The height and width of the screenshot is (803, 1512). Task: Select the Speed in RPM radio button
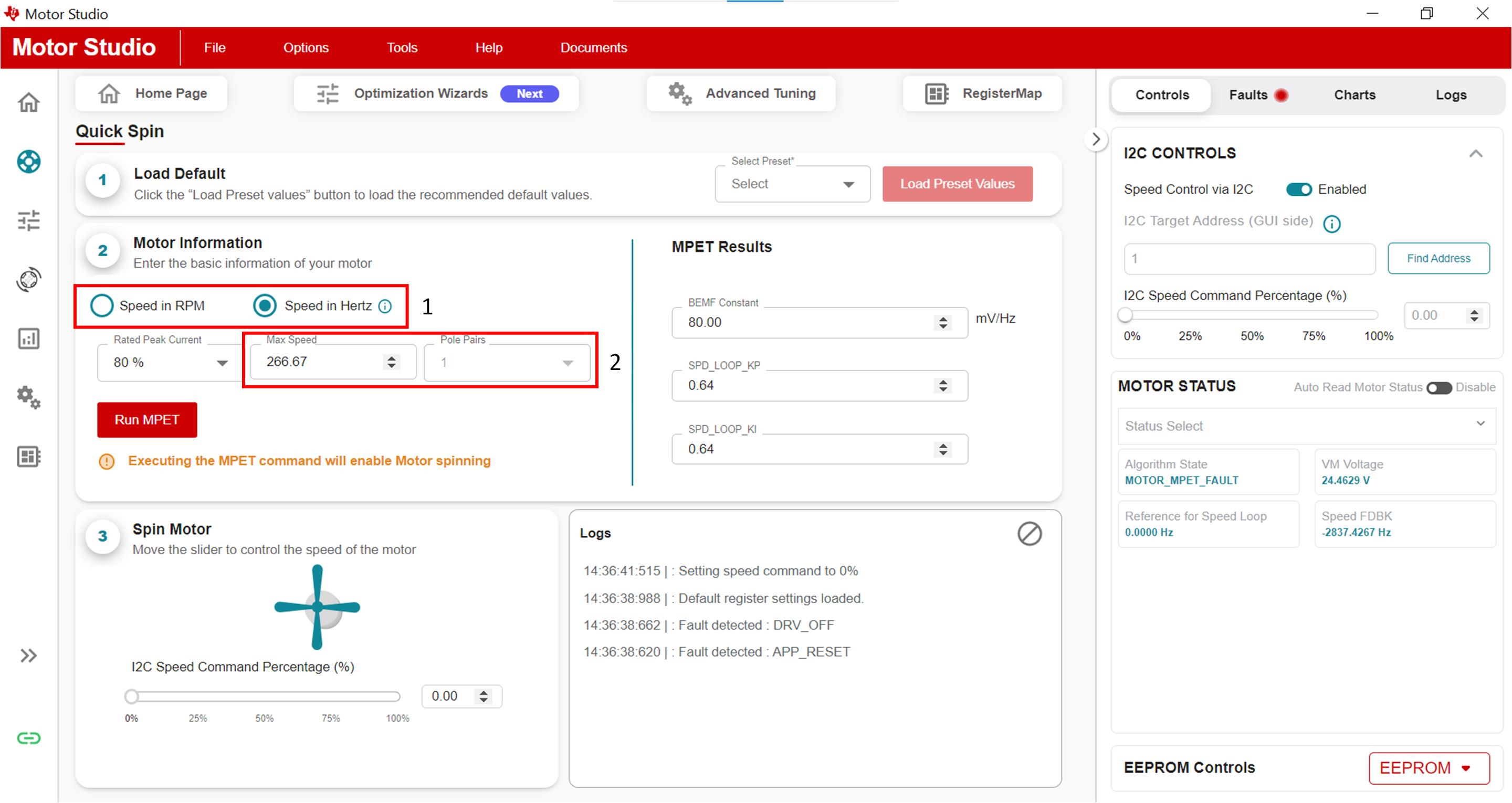pyautogui.click(x=101, y=305)
